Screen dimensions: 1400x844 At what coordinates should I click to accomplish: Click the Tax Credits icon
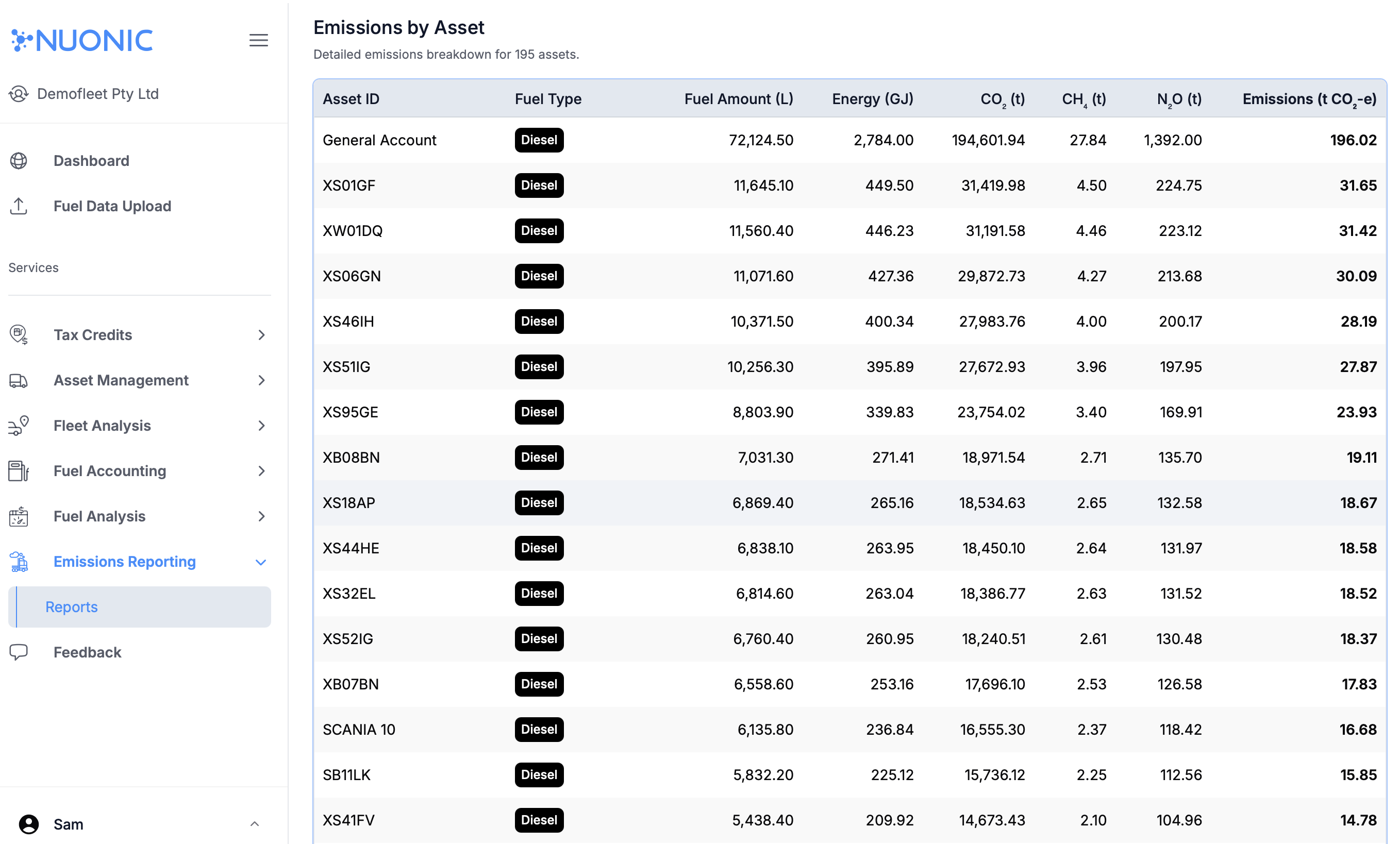19,334
